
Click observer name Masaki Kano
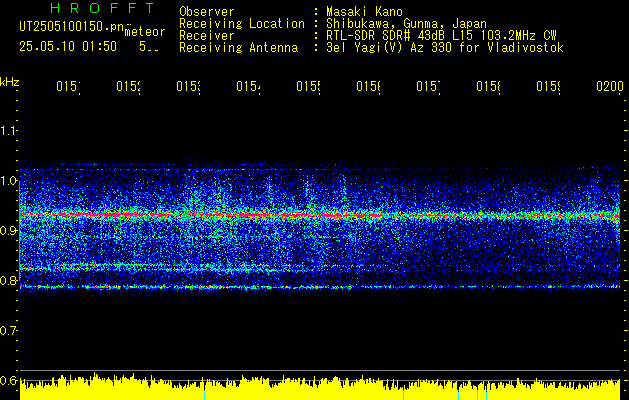click(364, 11)
